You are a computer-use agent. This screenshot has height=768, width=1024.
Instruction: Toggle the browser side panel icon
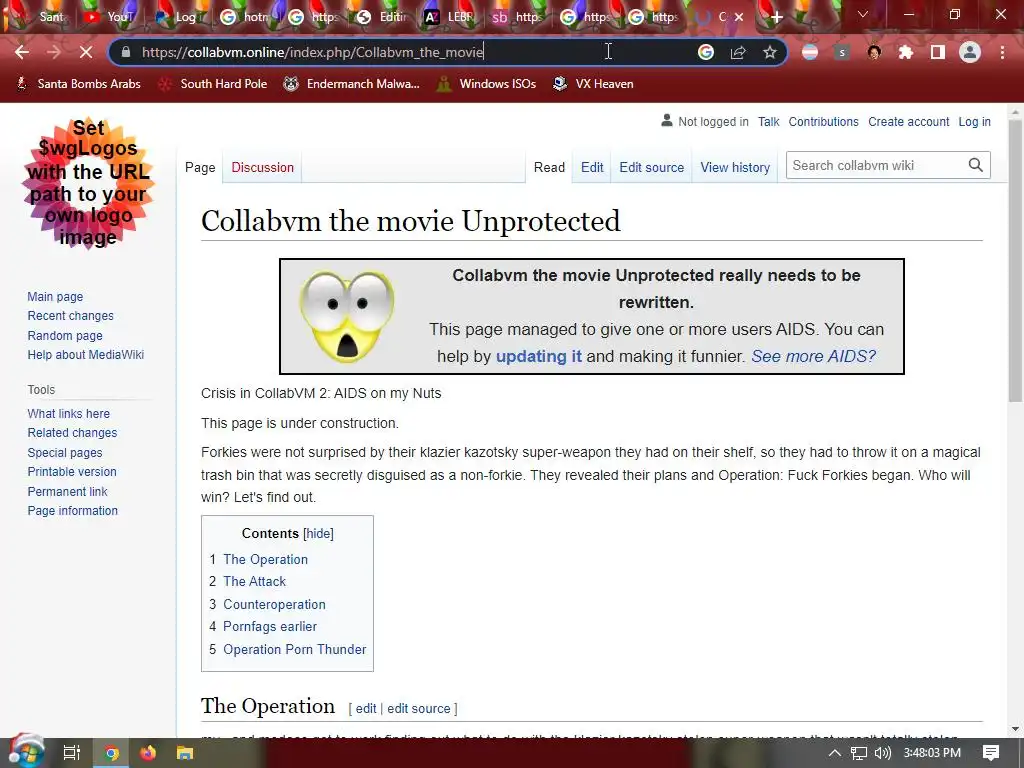tap(938, 52)
